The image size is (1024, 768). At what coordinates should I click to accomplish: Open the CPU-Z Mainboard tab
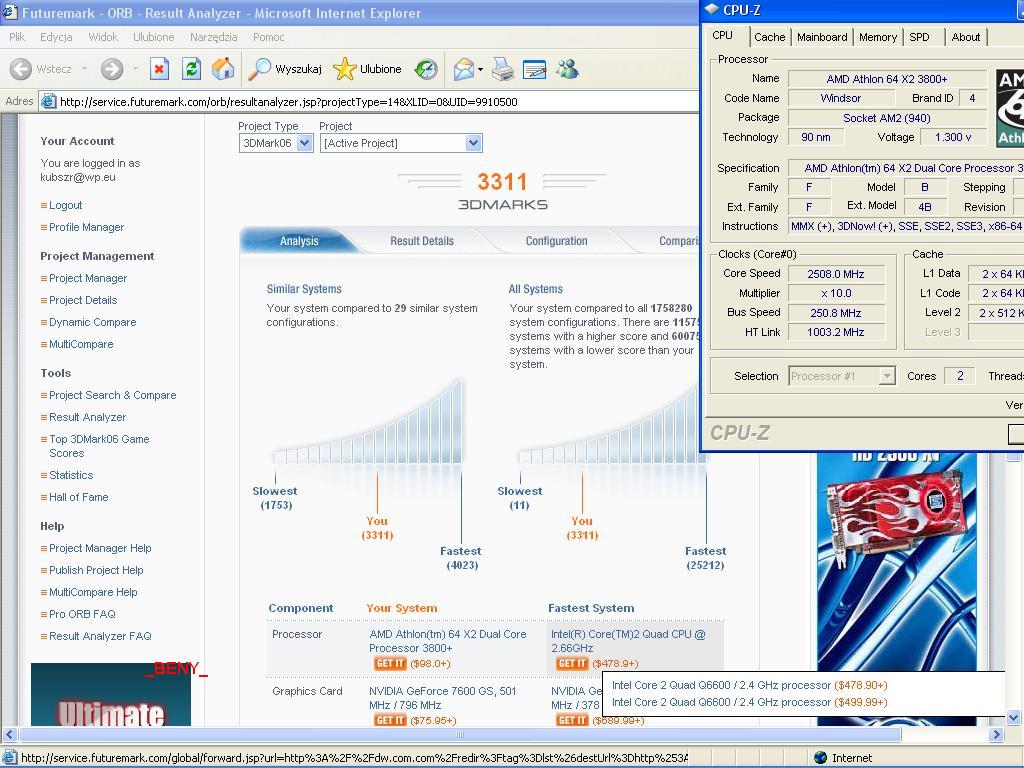click(822, 37)
